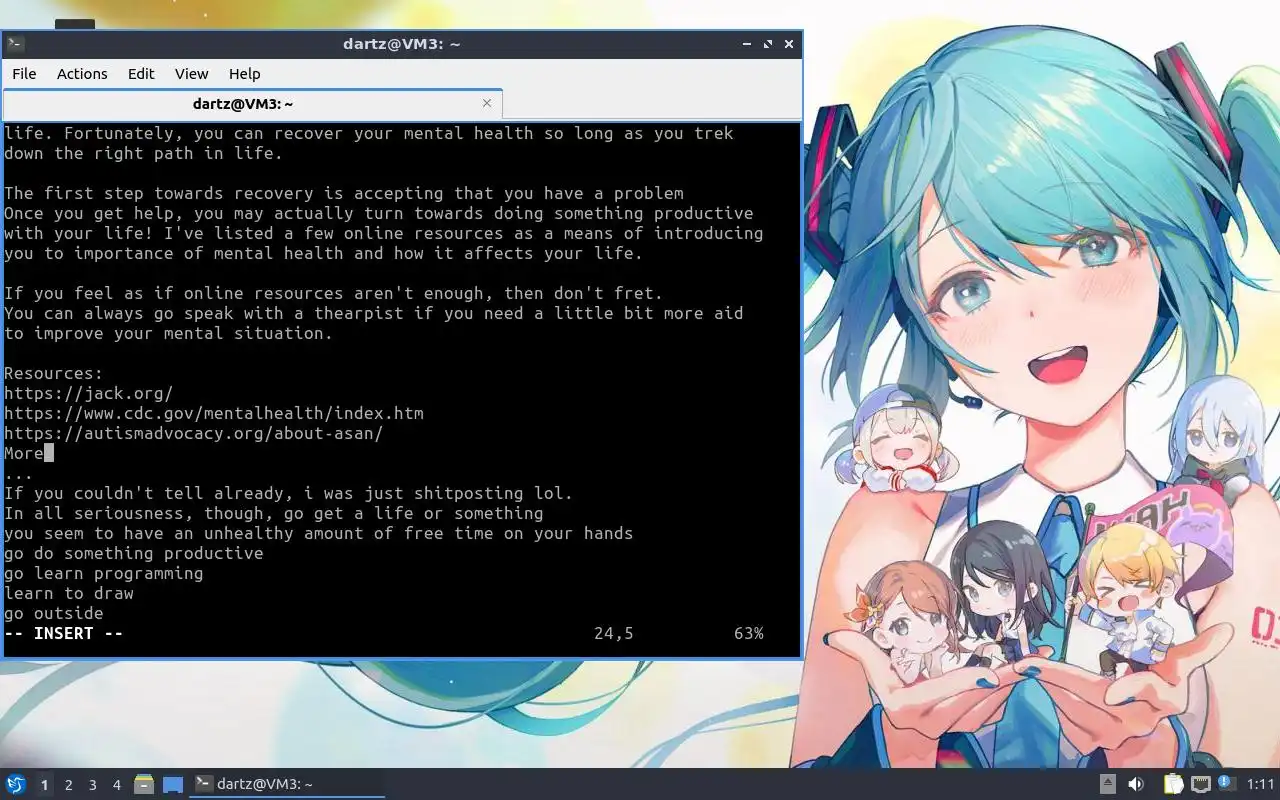1280x800 pixels.
Task: Click the show desktop icon in panel
Action: coord(173,785)
